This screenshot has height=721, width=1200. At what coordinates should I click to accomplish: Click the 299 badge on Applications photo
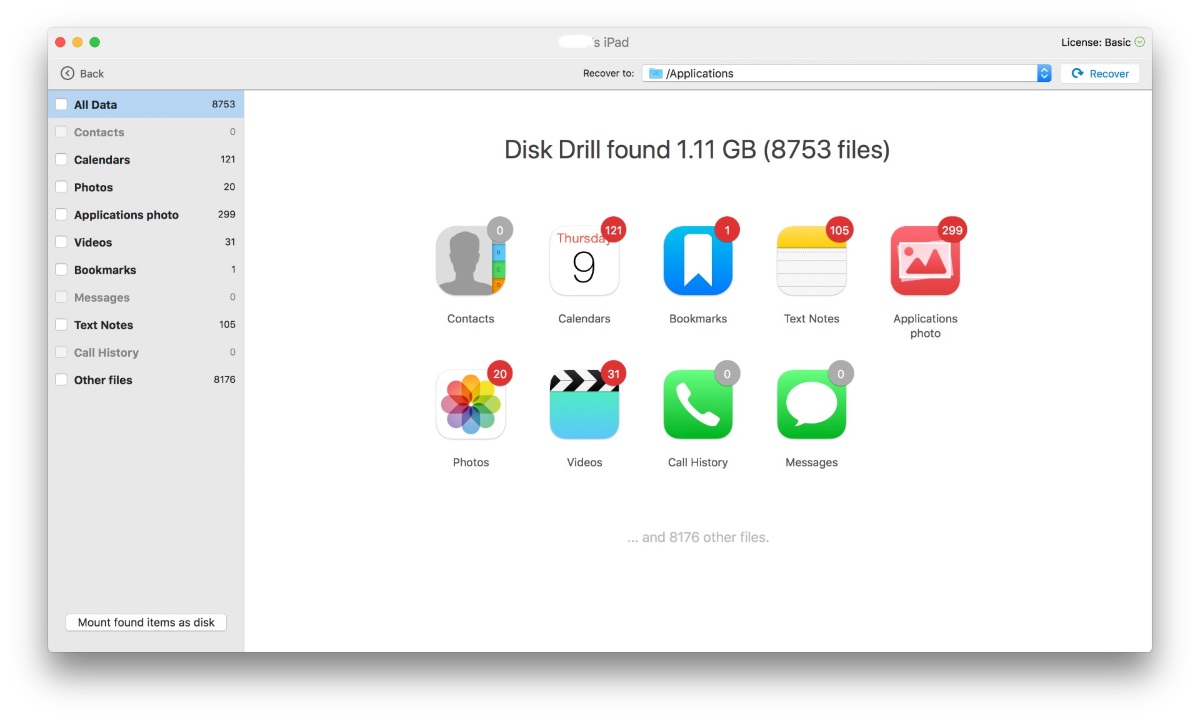[x=952, y=231]
